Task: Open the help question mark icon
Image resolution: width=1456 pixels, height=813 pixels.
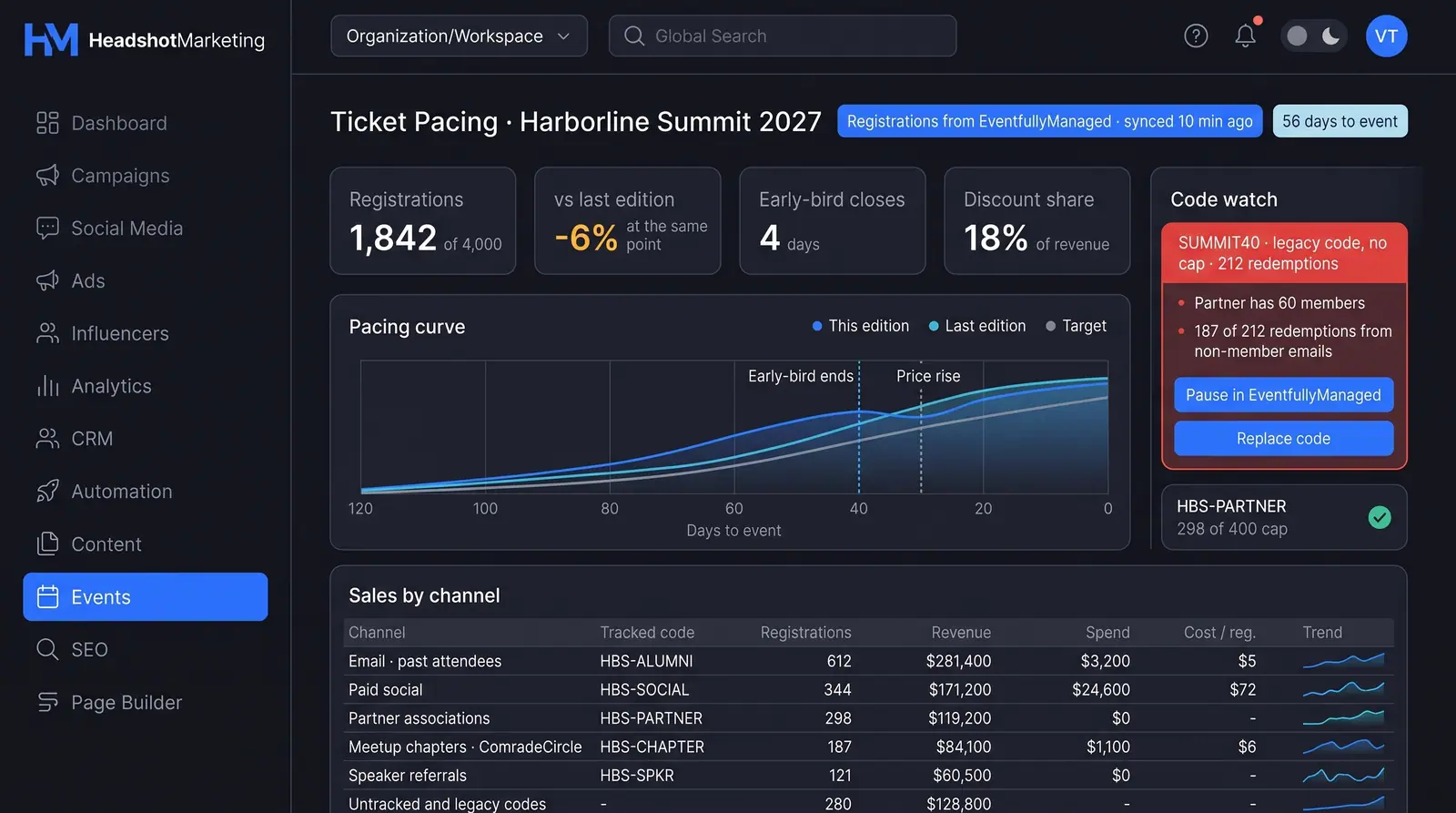Action: (x=1196, y=36)
